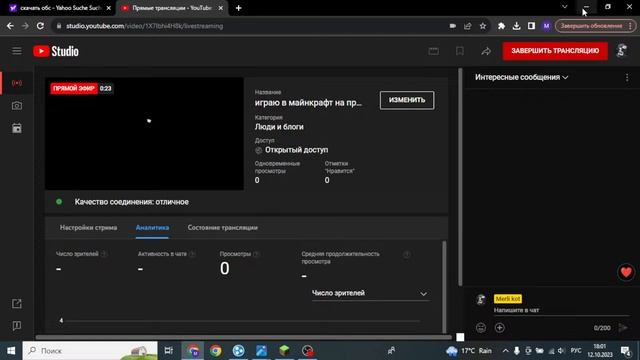Image resolution: width=640 pixels, height=360 pixels.
Task: Click the create clip icon in header
Action: click(433, 51)
